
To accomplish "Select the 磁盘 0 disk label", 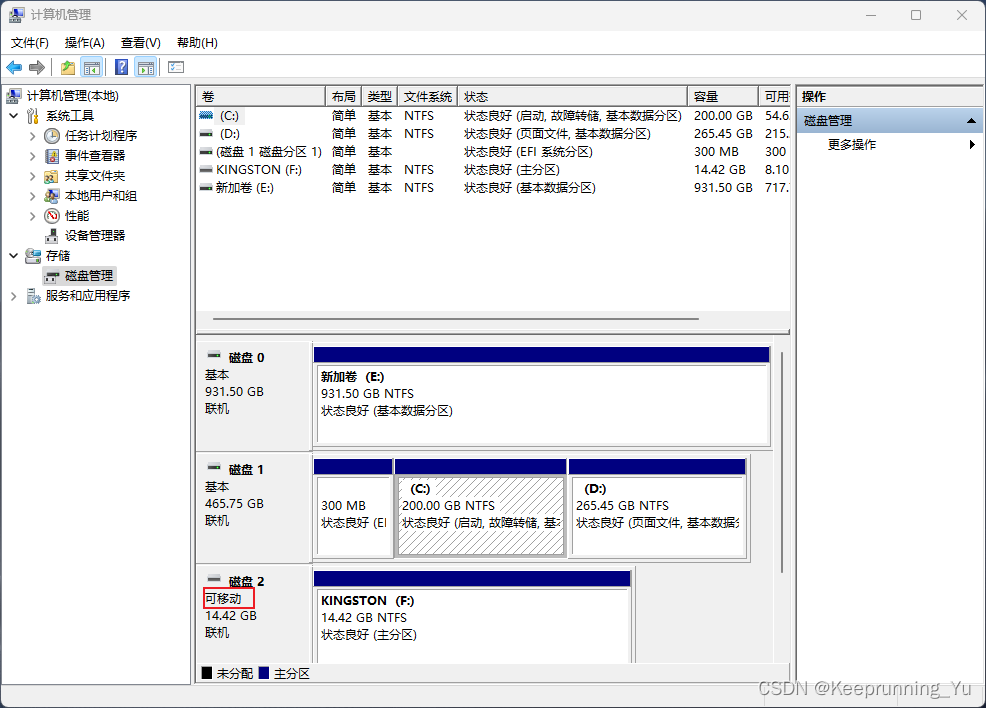I will [x=246, y=358].
